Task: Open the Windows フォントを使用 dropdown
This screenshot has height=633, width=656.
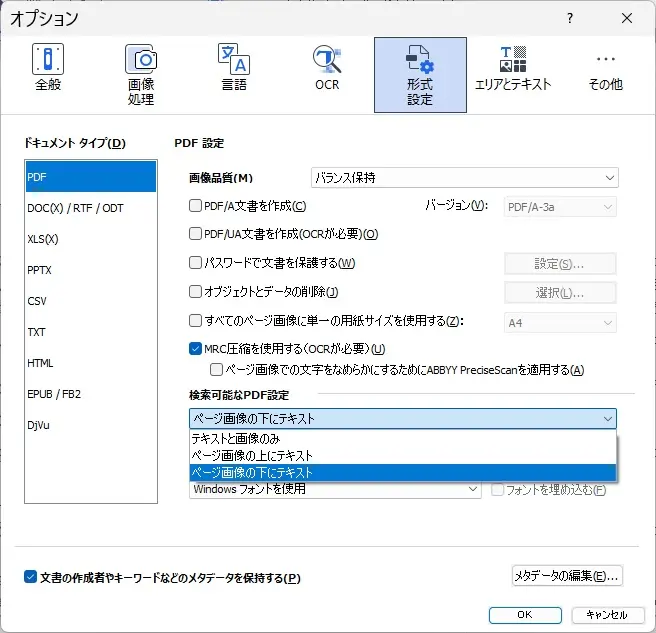Action: tap(335, 489)
